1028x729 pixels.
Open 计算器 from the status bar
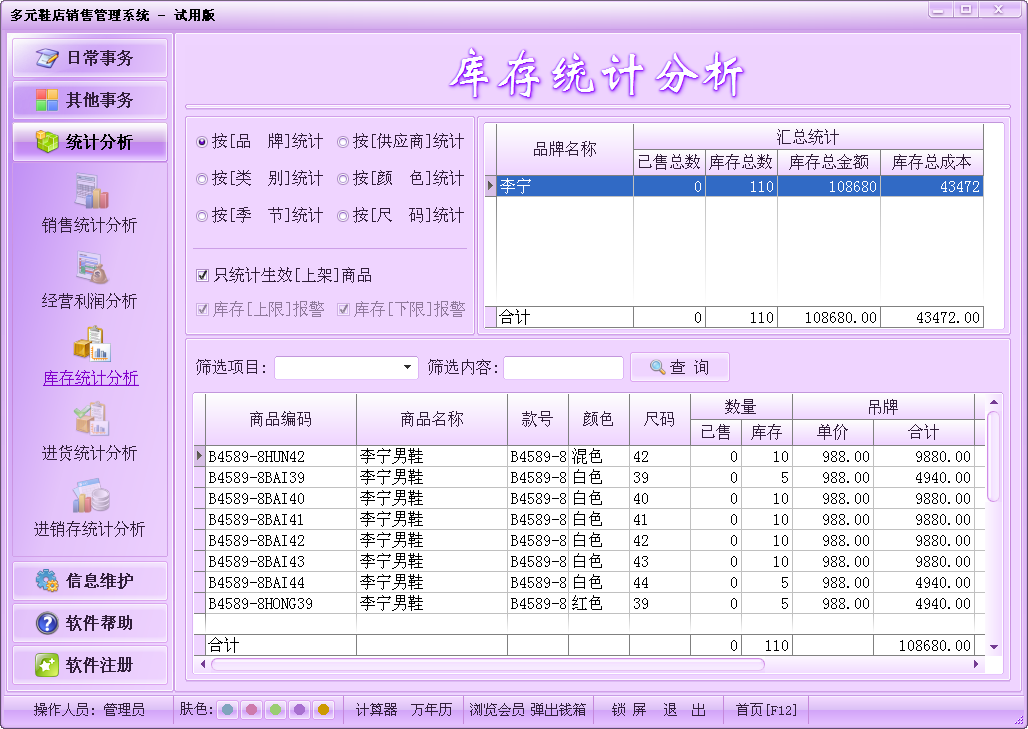[376, 709]
